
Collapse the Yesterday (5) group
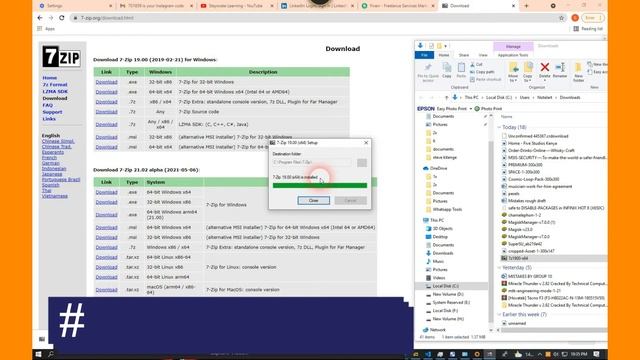pos(499,268)
